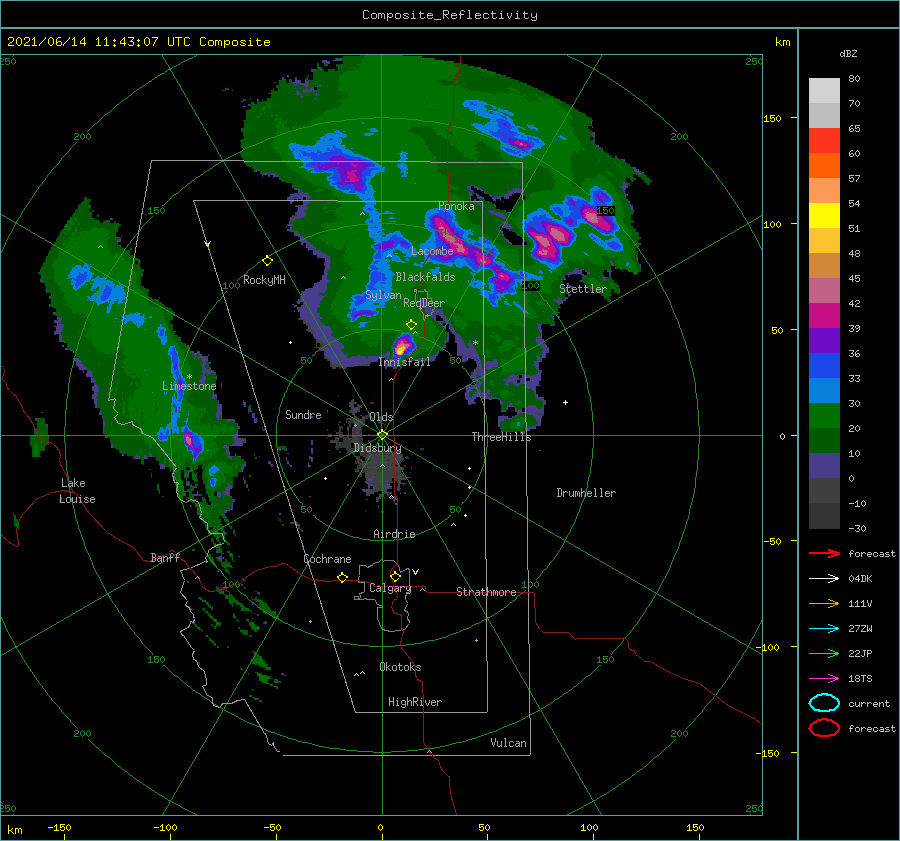Click the Cochrane label
This screenshot has width=900, height=841.
point(327,559)
